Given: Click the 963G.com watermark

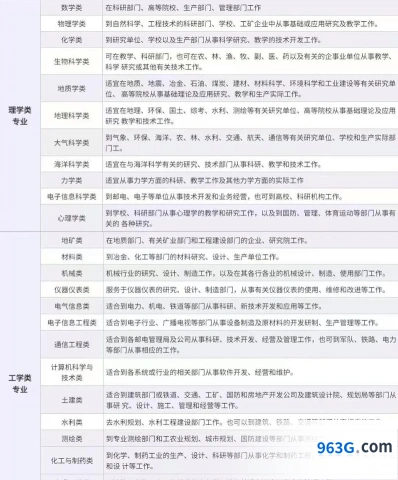Looking at the screenshot, I should [355, 447].
